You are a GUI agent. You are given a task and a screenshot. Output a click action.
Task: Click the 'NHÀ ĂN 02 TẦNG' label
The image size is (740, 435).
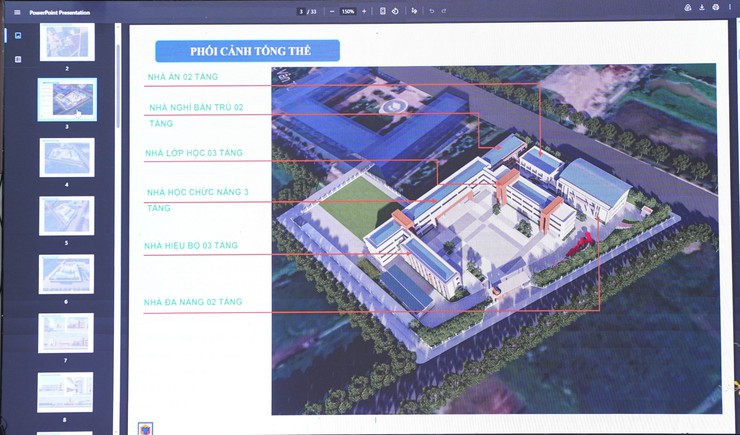pyautogui.click(x=183, y=77)
